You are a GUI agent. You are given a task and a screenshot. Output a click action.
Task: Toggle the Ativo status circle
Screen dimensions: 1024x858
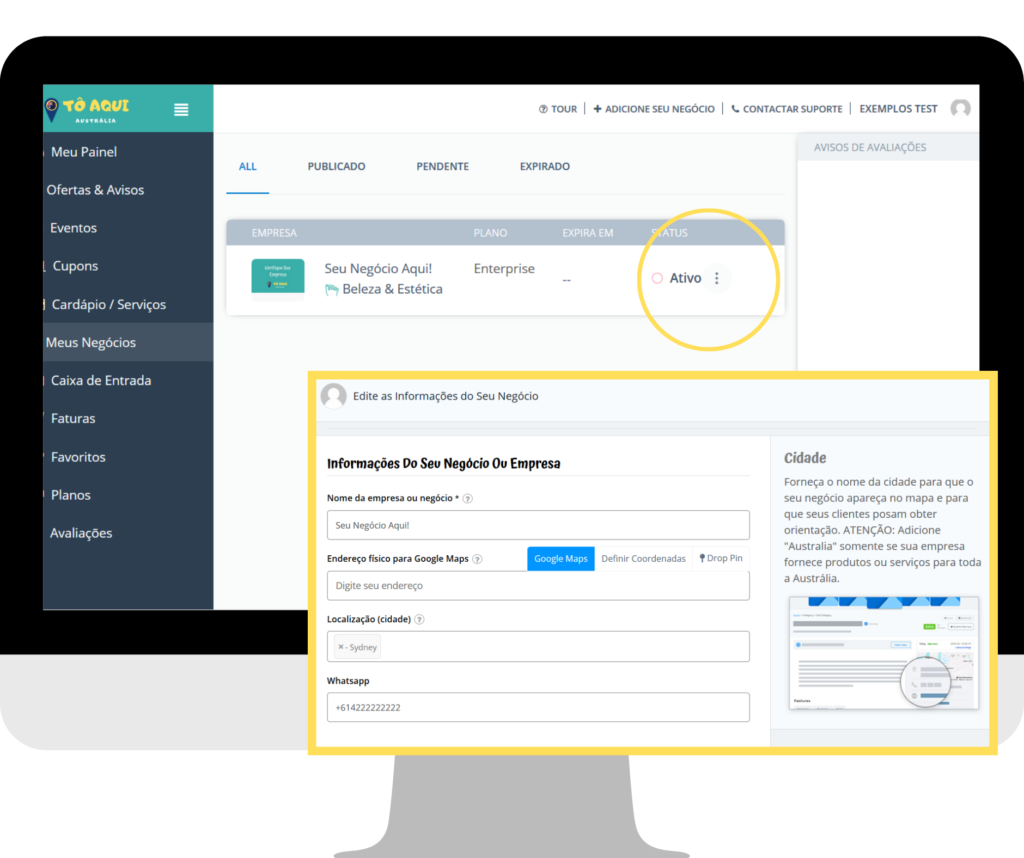(657, 278)
